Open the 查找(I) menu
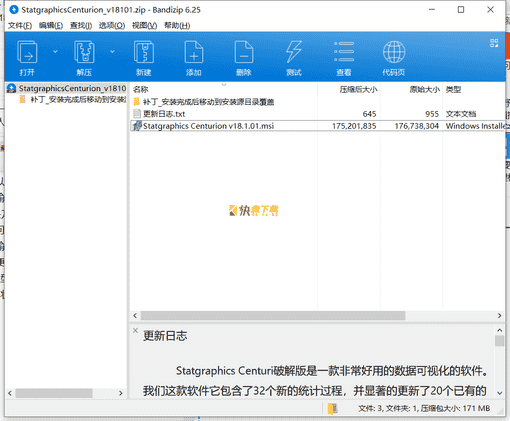The image size is (510, 421). tap(81, 25)
